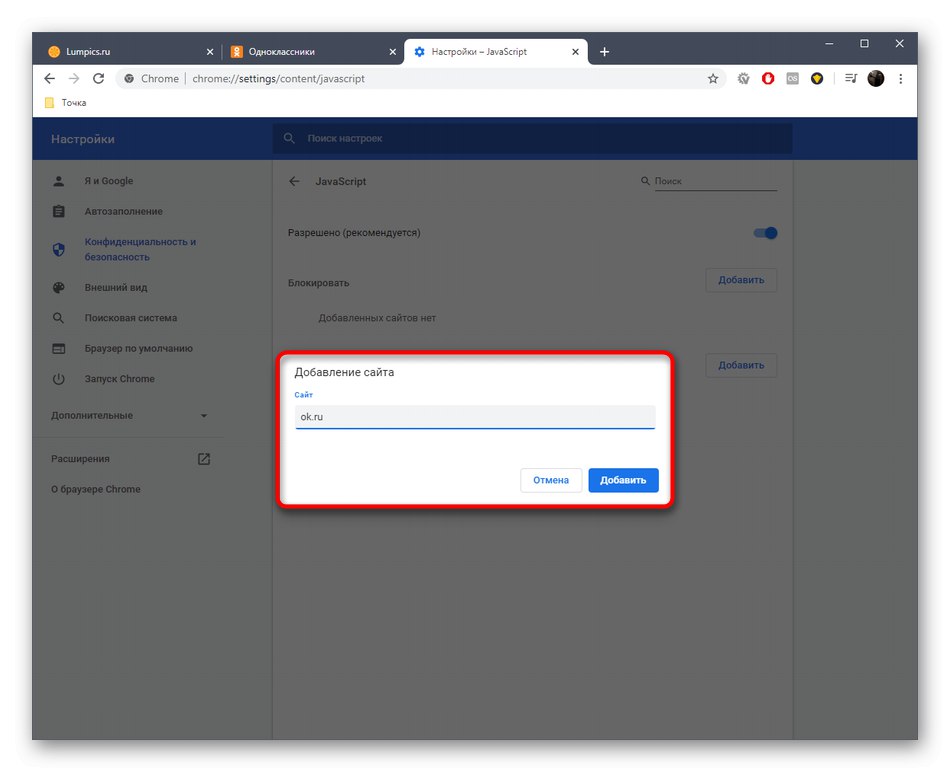The height and width of the screenshot is (772, 950).
Task: Switch to the Lumpics.ru tab
Action: pyautogui.click(x=131, y=52)
